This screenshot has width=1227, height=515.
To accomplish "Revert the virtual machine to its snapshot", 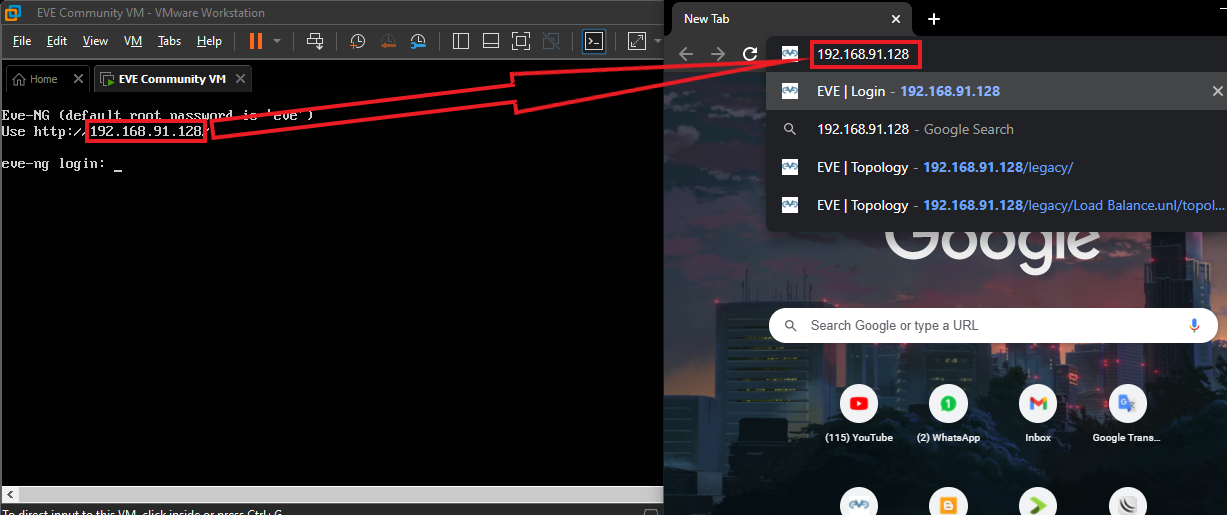I will (x=388, y=41).
